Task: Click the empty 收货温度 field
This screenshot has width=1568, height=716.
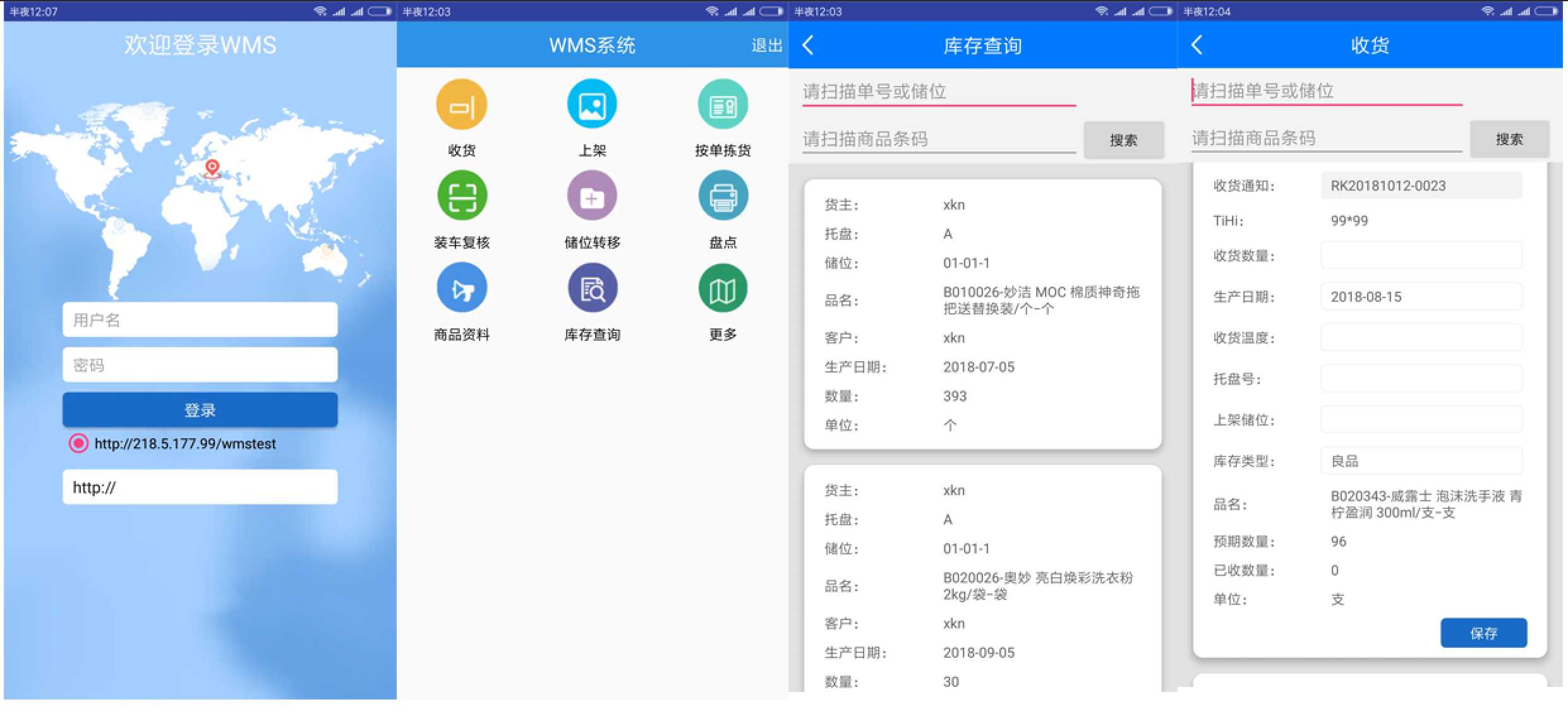Action: (x=1421, y=338)
